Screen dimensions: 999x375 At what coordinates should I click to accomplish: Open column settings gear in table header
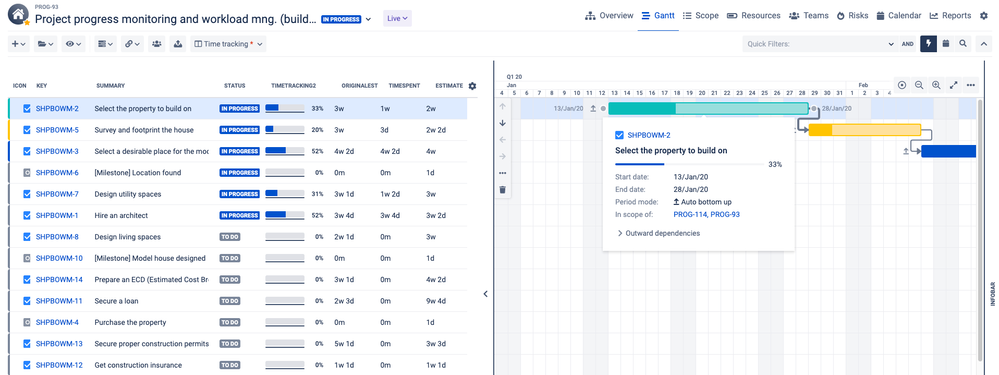[472, 86]
